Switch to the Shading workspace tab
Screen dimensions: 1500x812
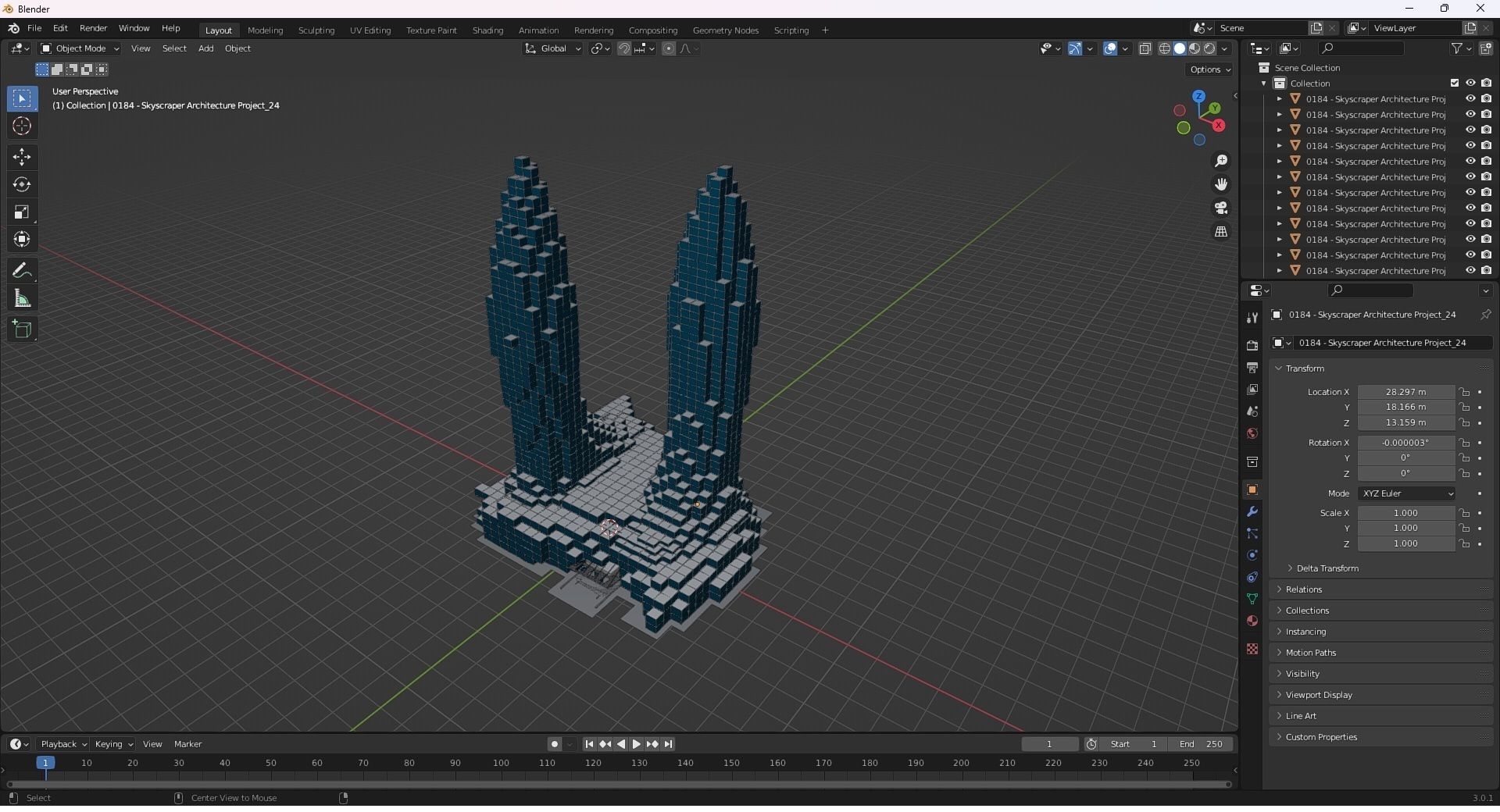(487, 30)
